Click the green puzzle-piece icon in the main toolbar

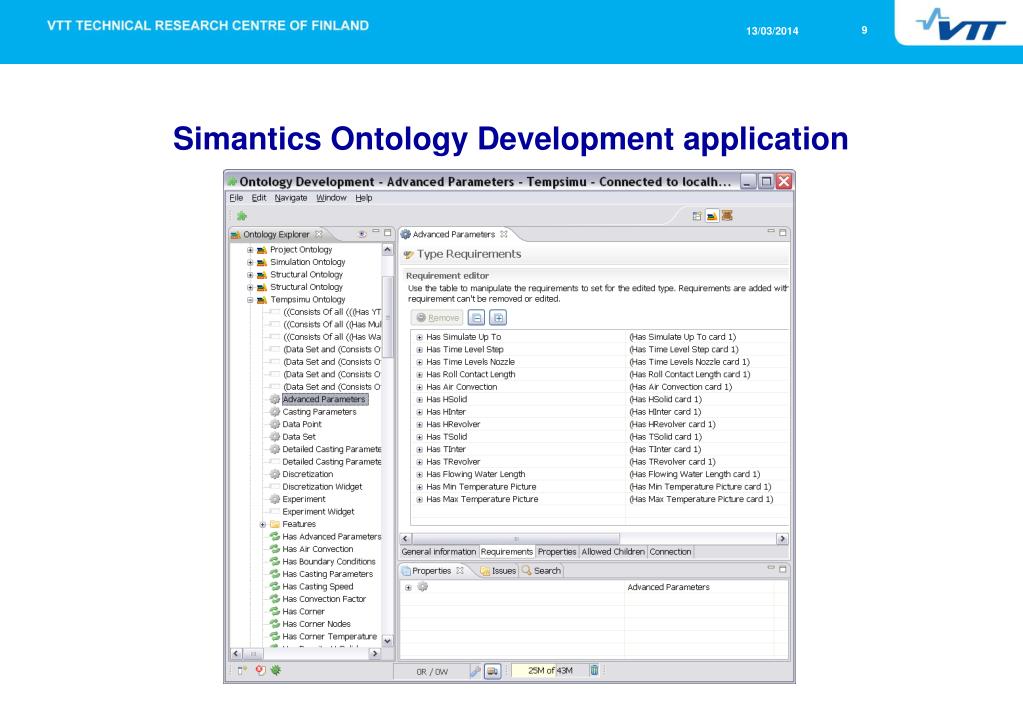[x=242, y=216]
